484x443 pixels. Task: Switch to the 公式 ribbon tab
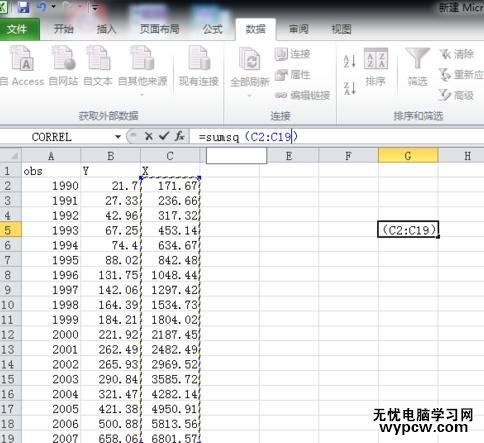point(212,29)
